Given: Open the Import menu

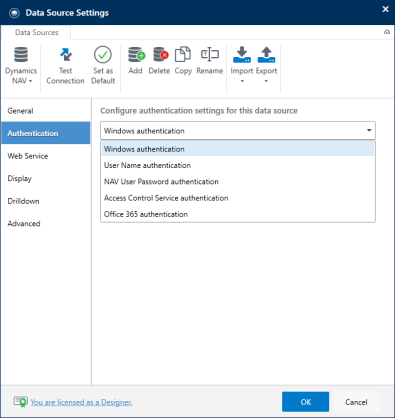Looking at the screenshot, I should [x=242, y=65].
